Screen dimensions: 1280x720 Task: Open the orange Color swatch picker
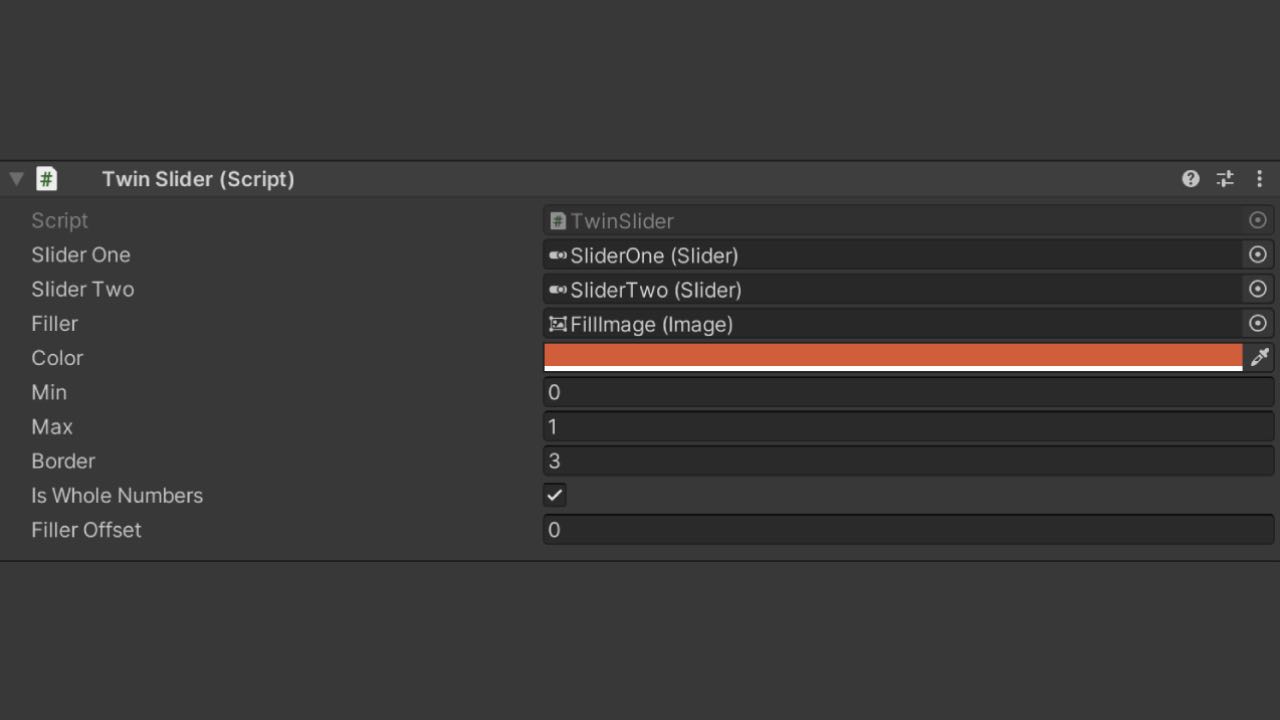pos(892,357)
